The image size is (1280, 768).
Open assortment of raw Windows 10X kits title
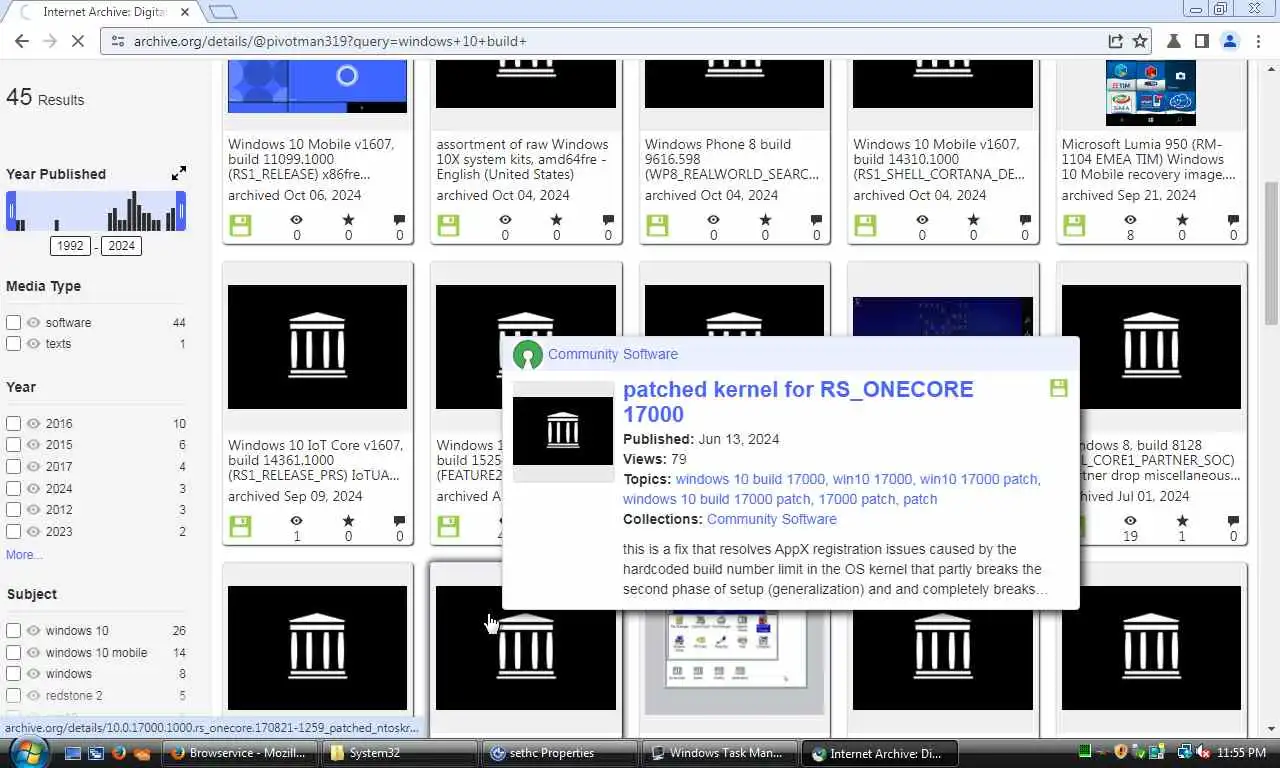click(522, 159)
